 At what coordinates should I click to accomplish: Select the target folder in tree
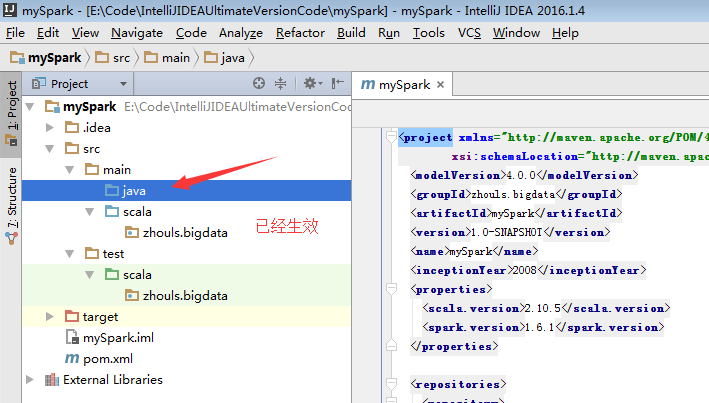pyautogui.click(x=91, y=317)
